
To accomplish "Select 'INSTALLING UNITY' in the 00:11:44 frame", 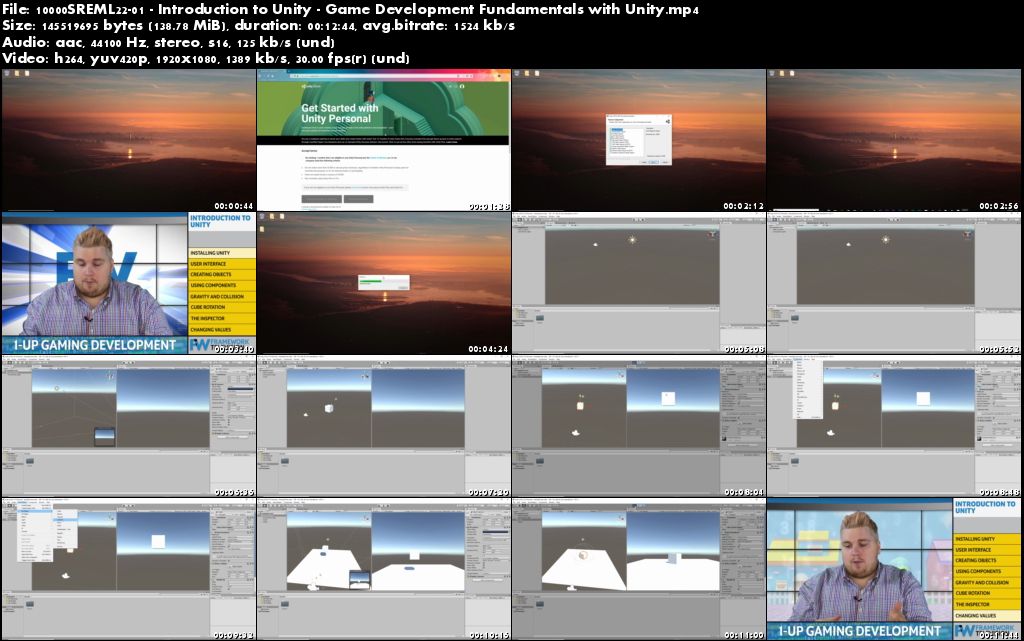I will click(986, 539).
